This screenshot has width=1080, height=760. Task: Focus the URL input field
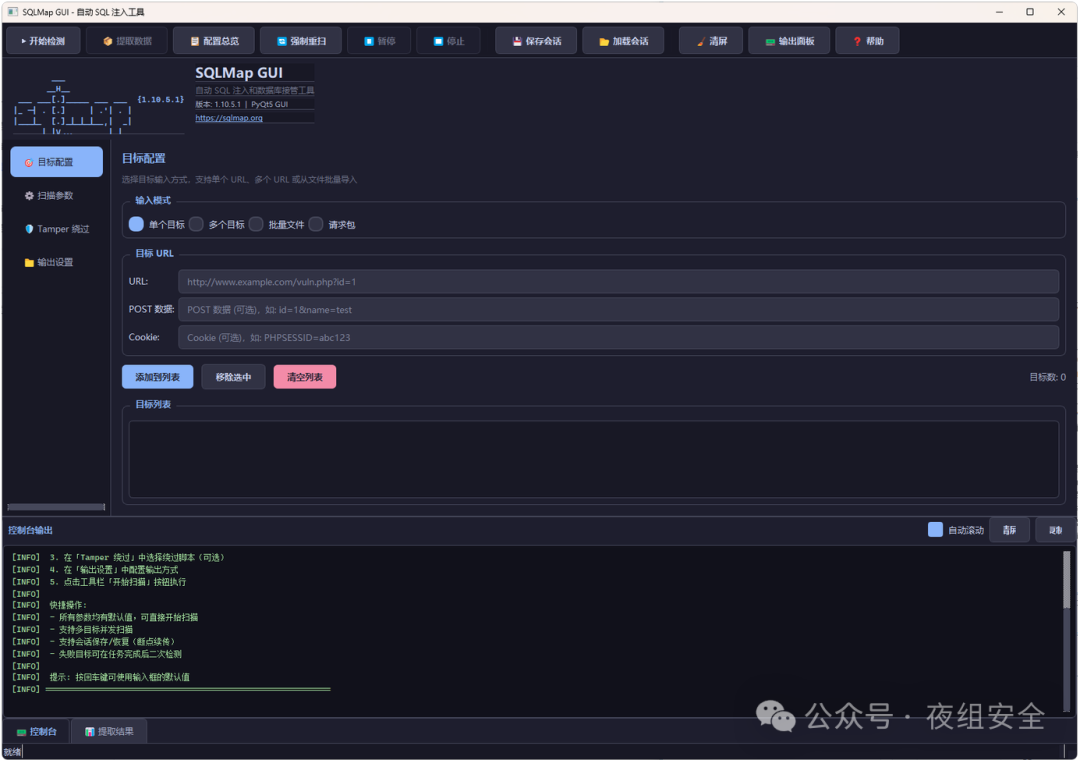point(619,282)
